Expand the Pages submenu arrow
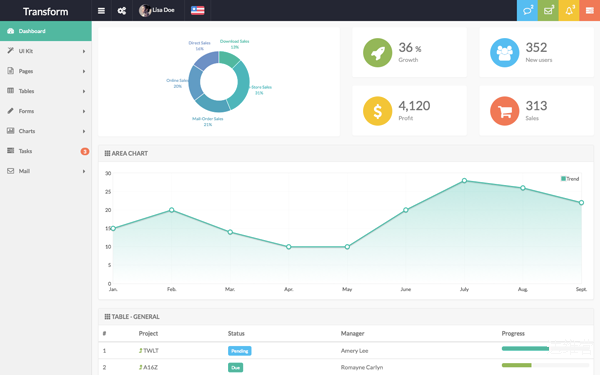 point(84,71)
